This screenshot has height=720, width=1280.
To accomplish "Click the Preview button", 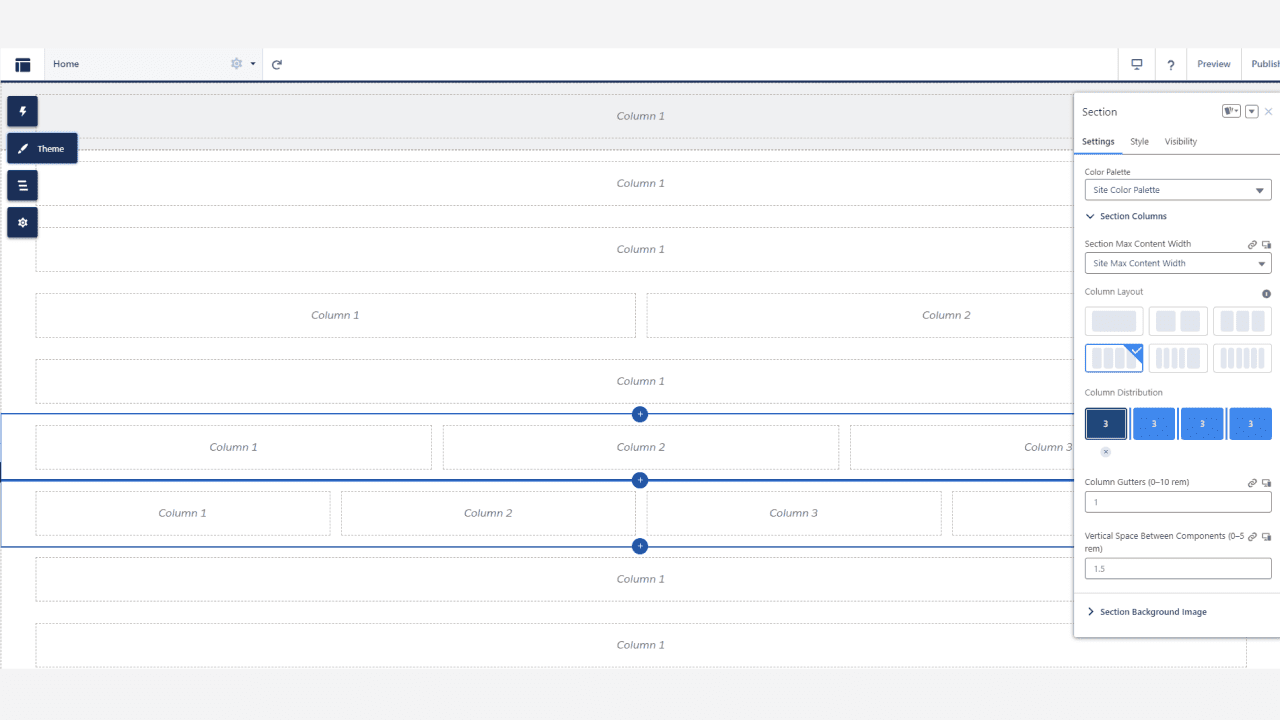I will click(1213, 63).
